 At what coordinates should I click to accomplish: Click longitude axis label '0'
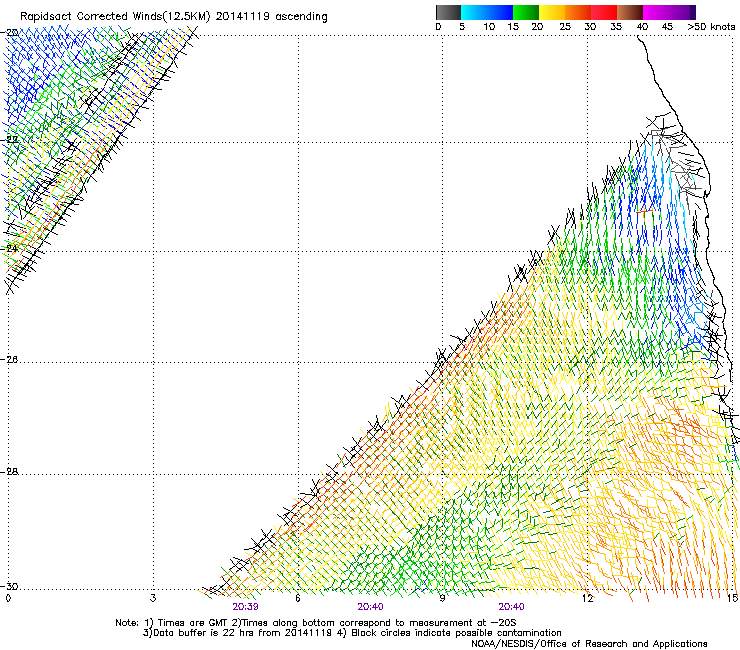tap(8, 598)
